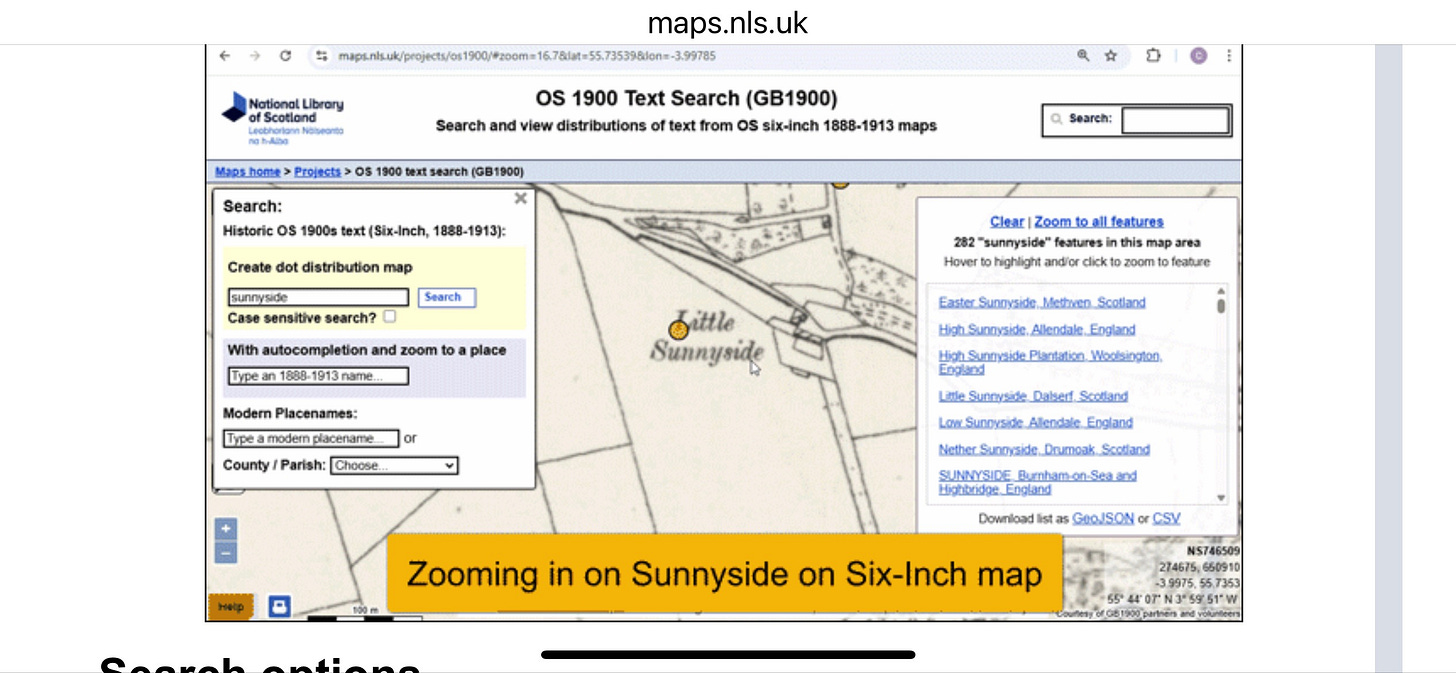Open site information icon in address bar

(322, 56)
